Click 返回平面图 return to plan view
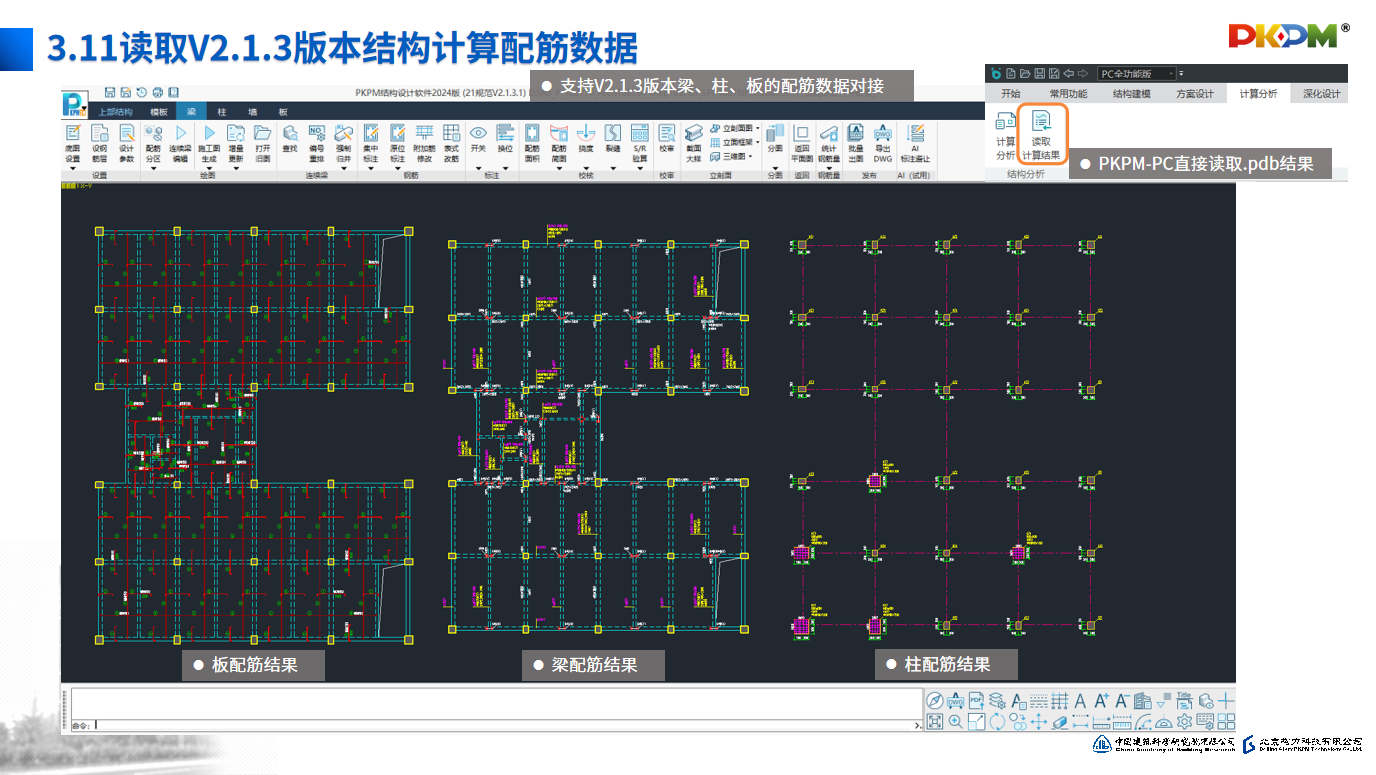 coord(802,143)
